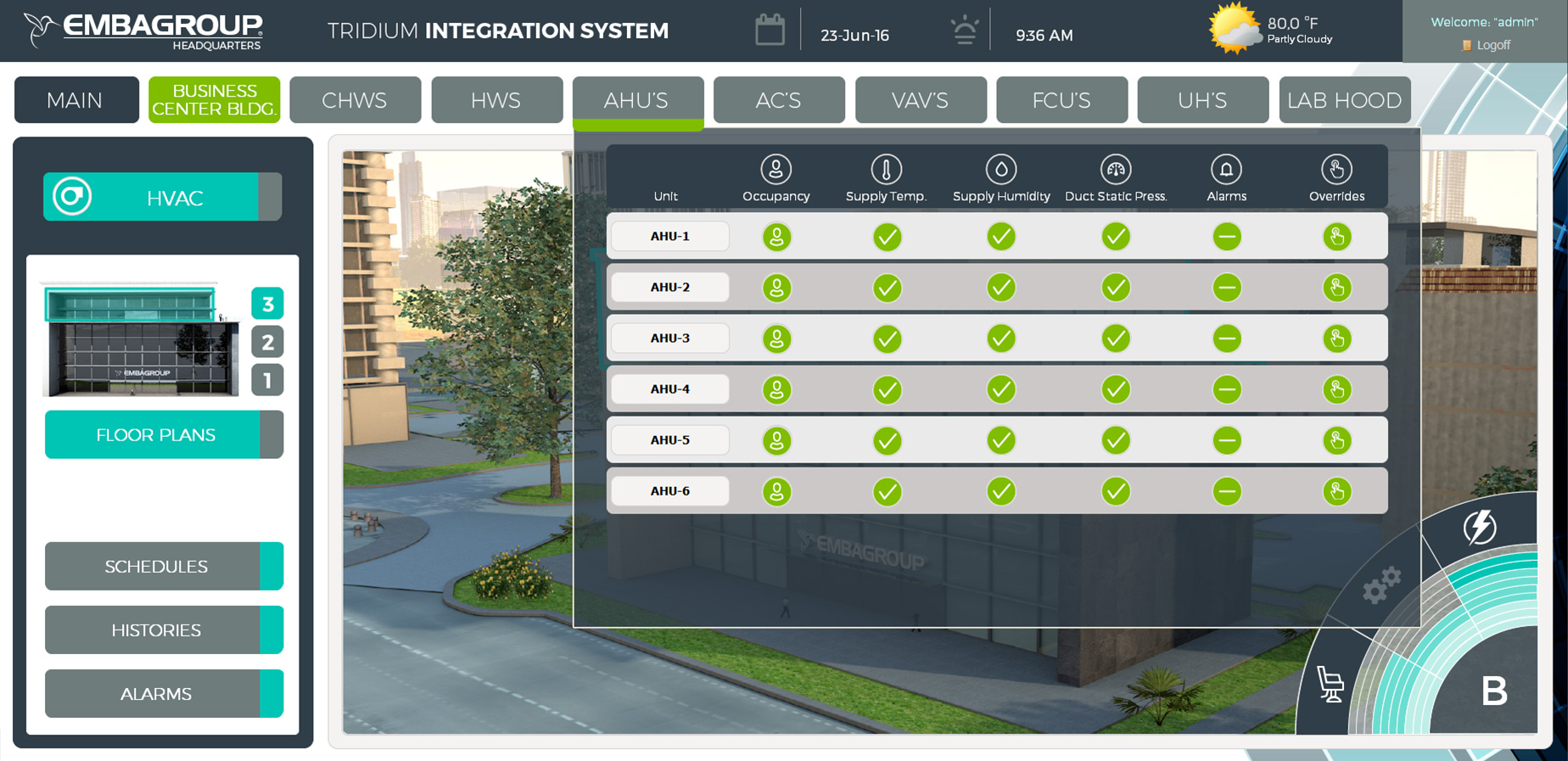Image resolution: width=1568 pixels, height=761 pixels.
Task: Click the Occupancy column header icon
Action: tap(776, 169)
